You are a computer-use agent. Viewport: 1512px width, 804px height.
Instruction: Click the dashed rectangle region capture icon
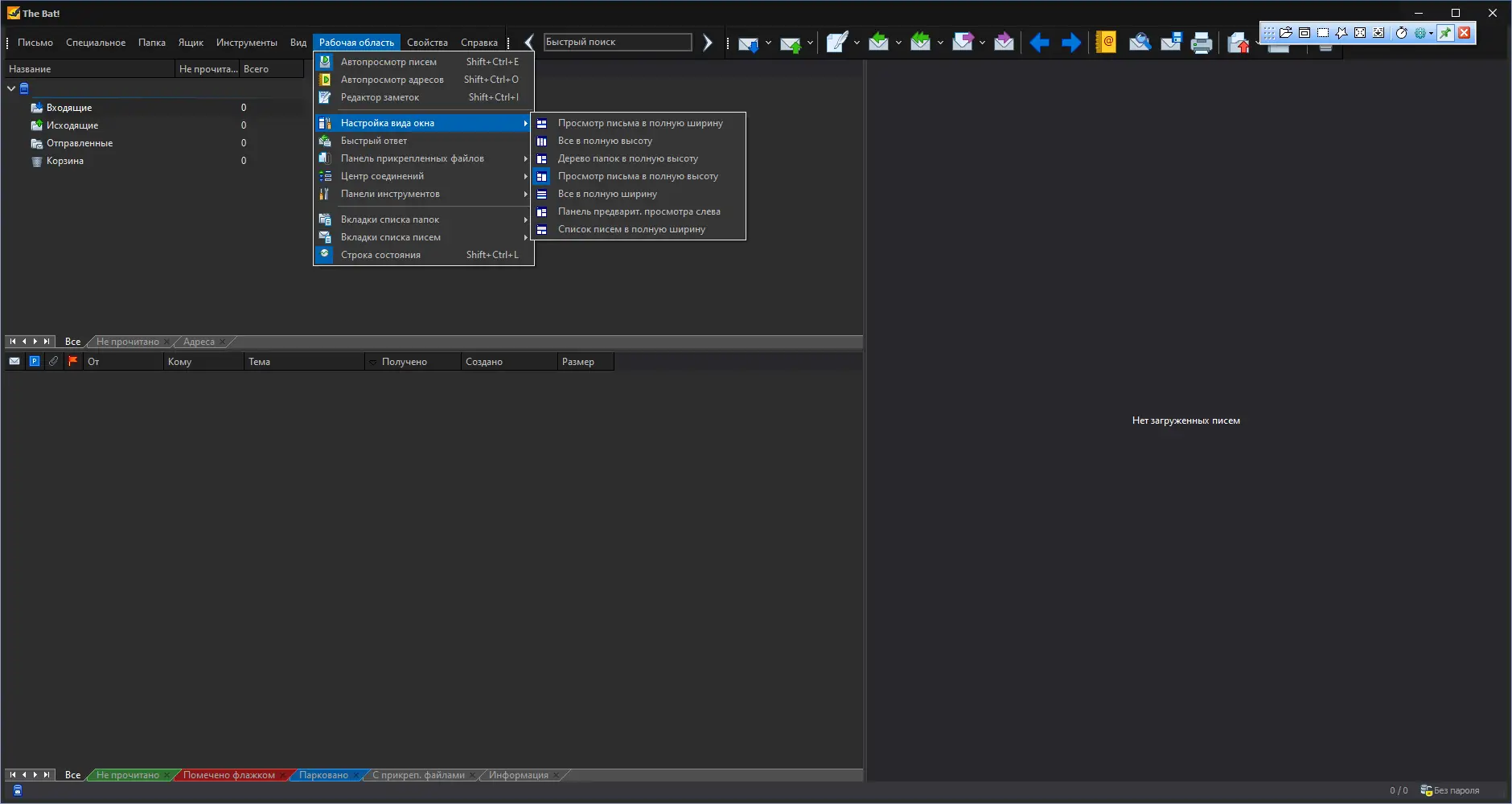coord(1323,33)
